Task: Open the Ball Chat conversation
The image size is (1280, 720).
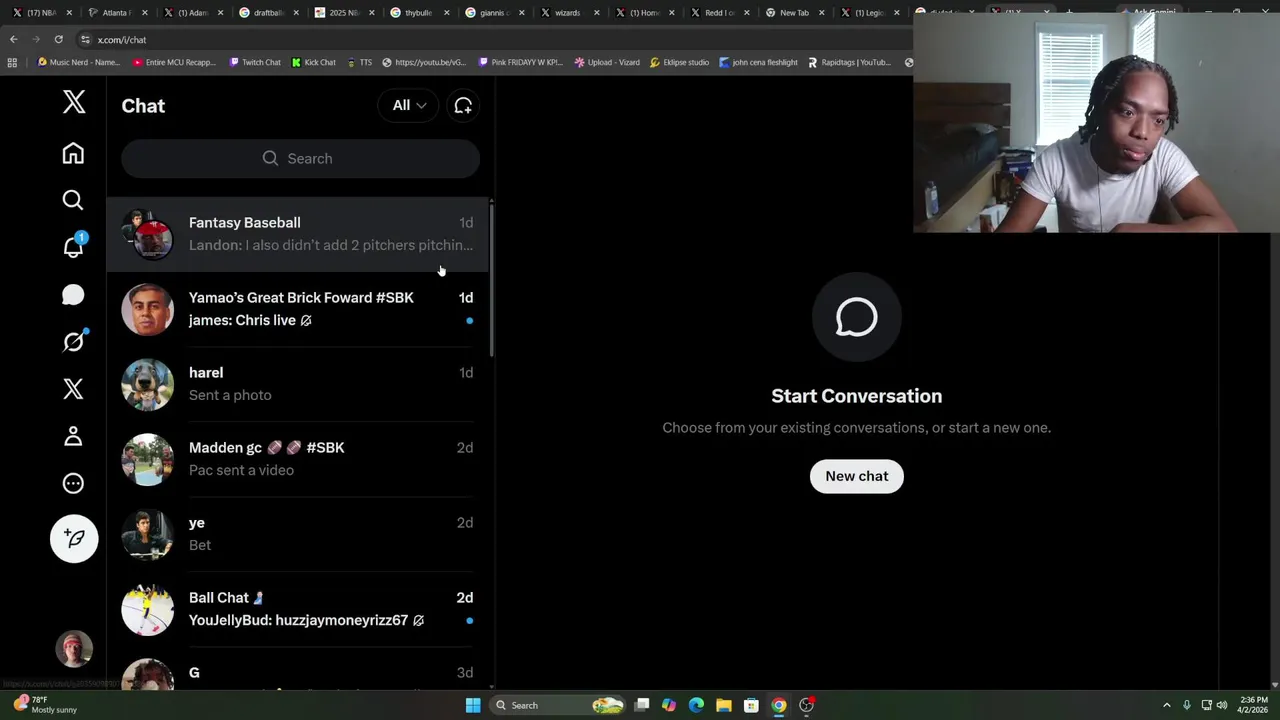Action: [297, 609]
